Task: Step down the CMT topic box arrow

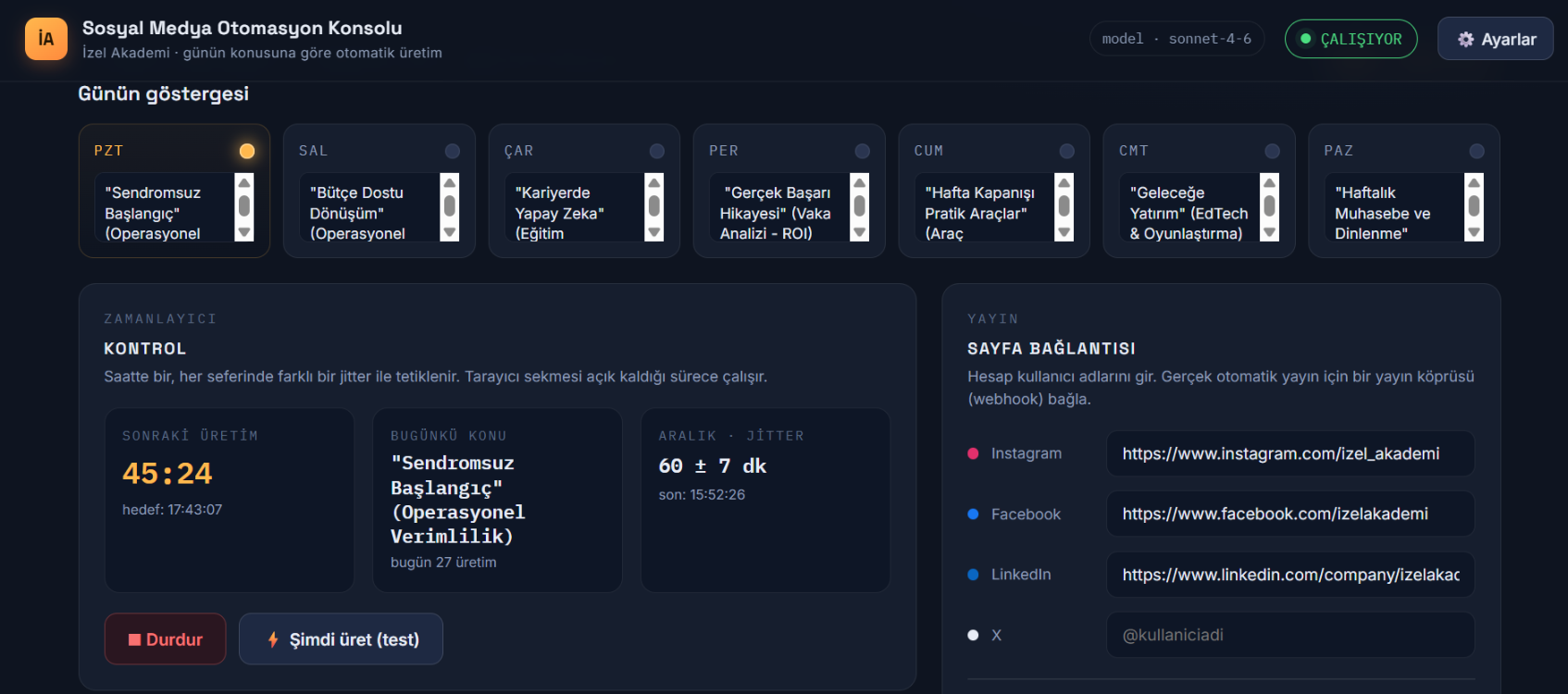Action: click(x=1270, y=233)
